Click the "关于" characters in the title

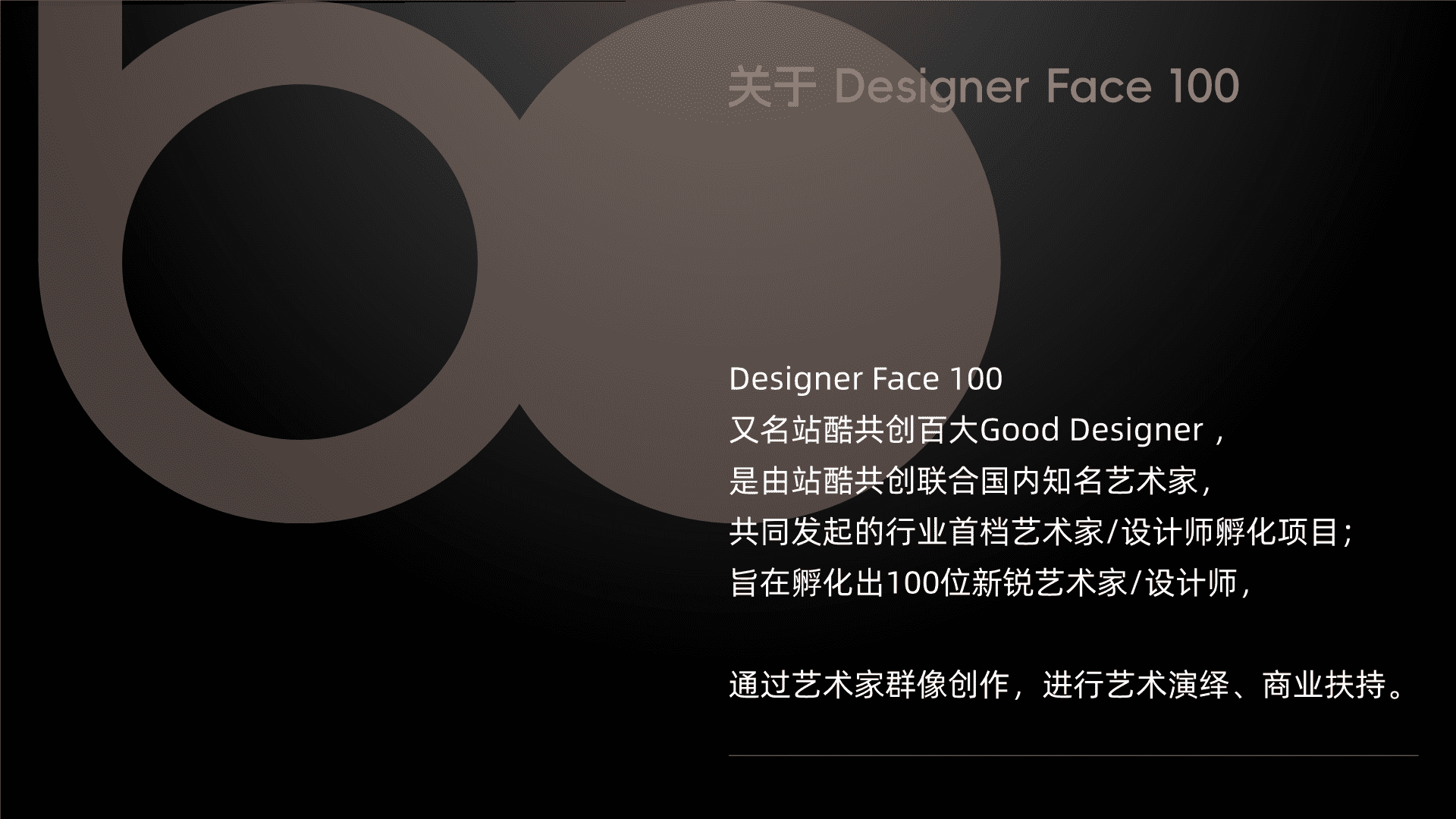click(x=771, y=88)
